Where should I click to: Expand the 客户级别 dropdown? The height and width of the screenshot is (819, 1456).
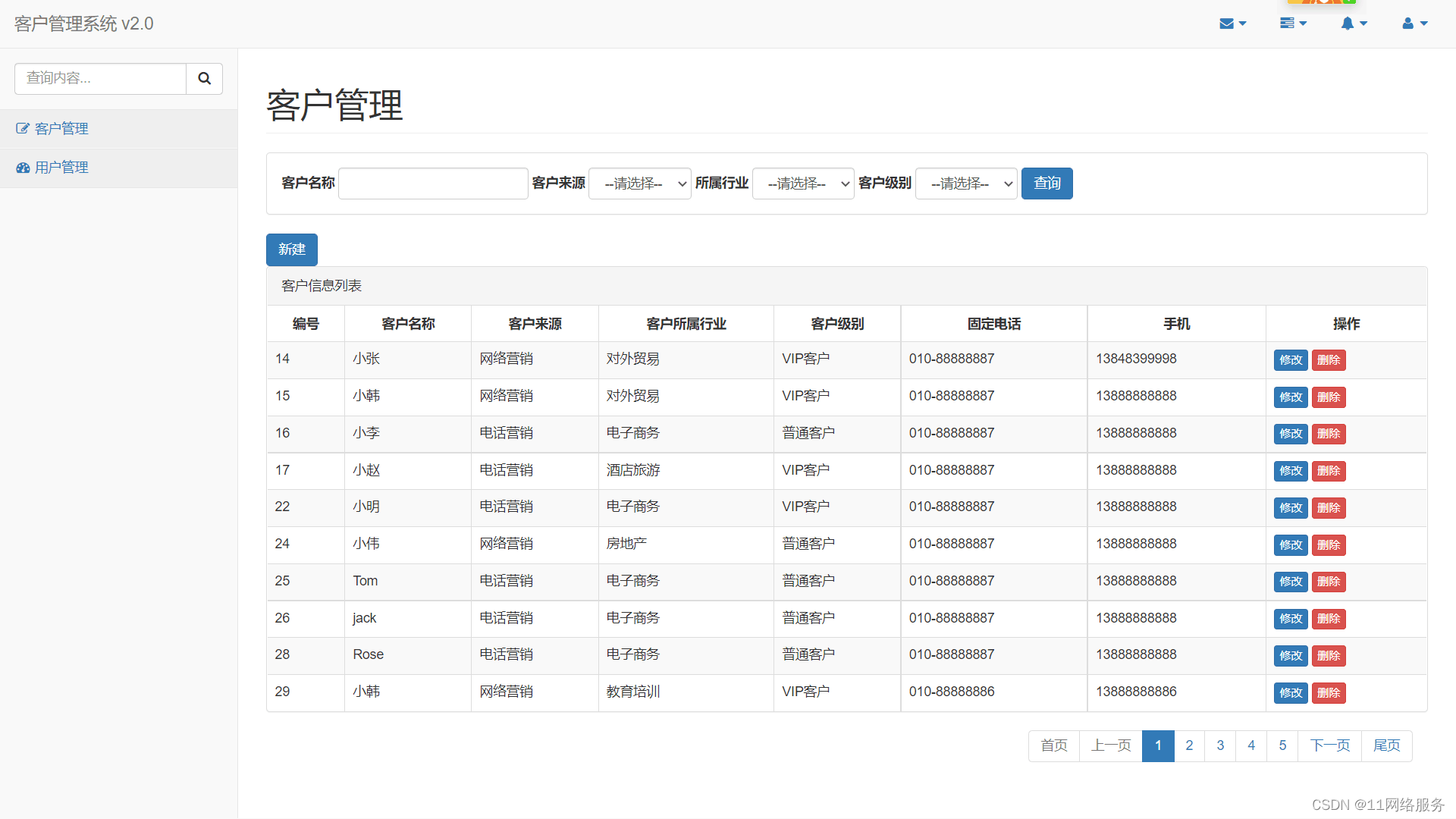pos(966,184)
